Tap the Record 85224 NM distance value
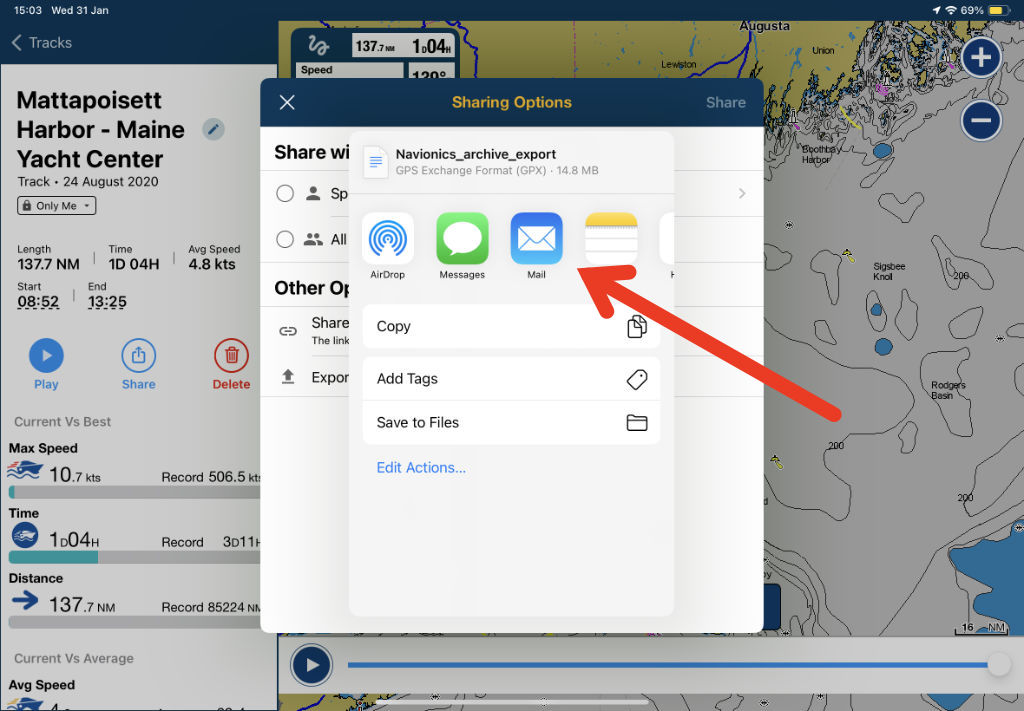Screen dimensions: 1024x711 pos(211,607)
